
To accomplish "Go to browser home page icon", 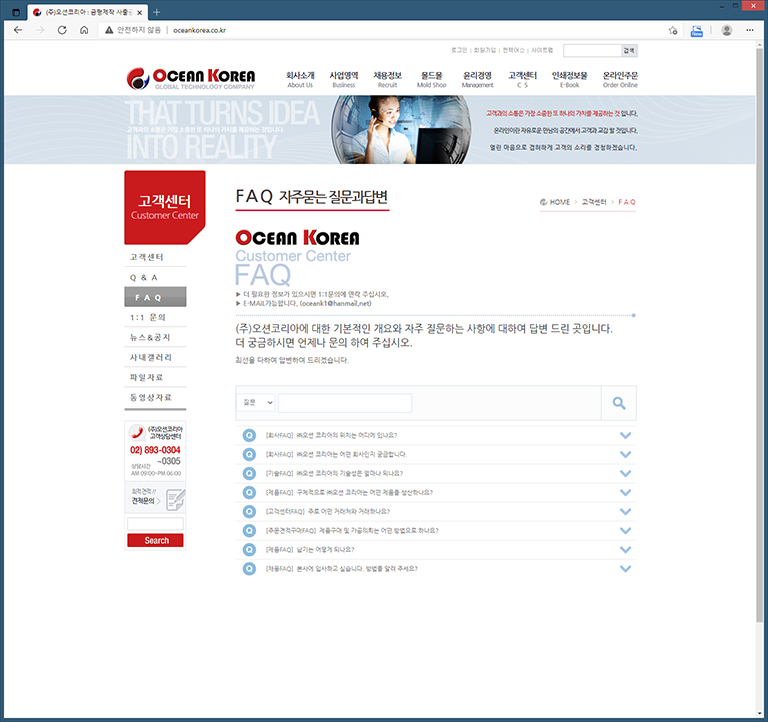I will click(84, 30).
